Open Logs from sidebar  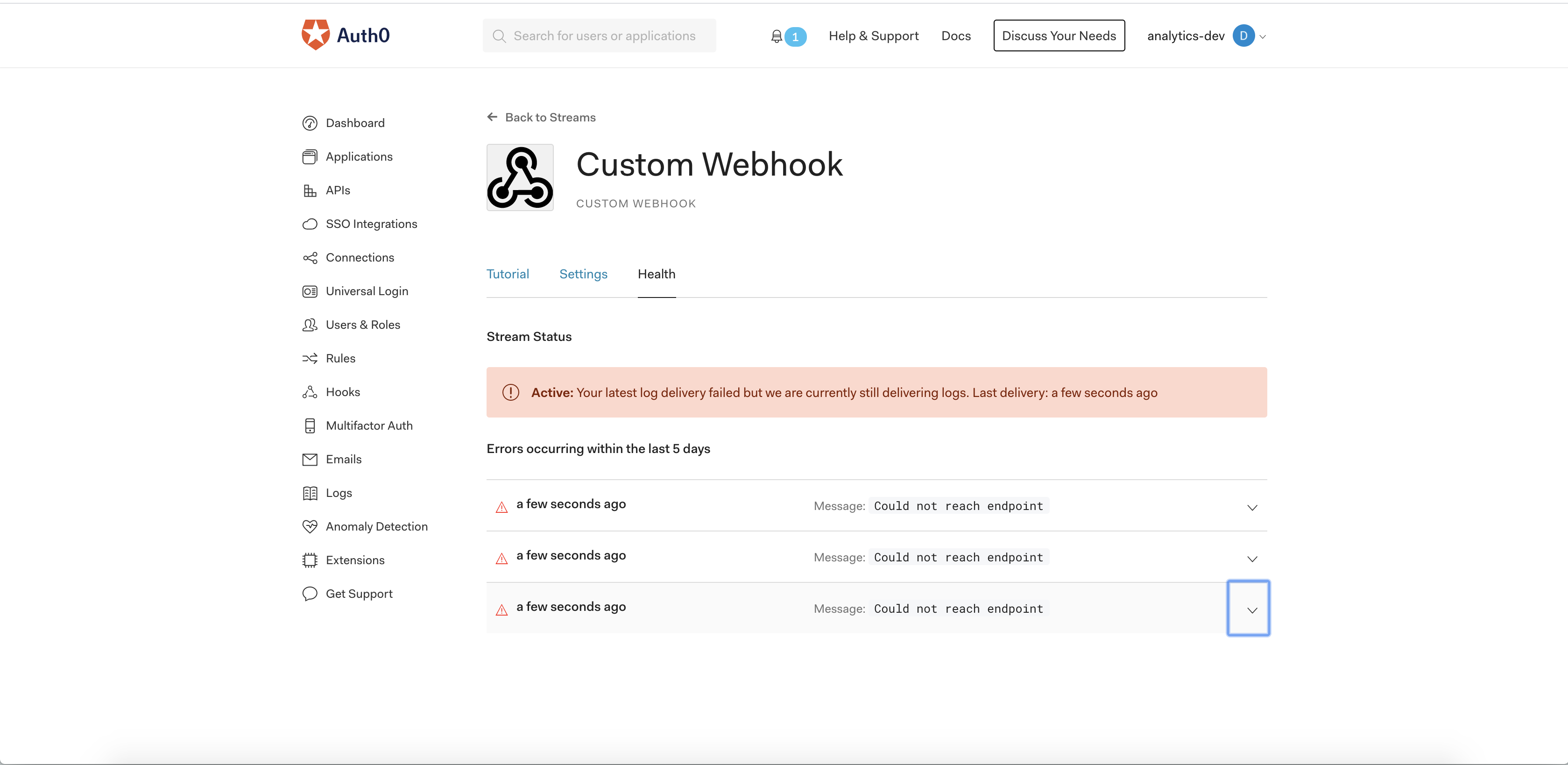pyautogui.click(x=339, y=493)
